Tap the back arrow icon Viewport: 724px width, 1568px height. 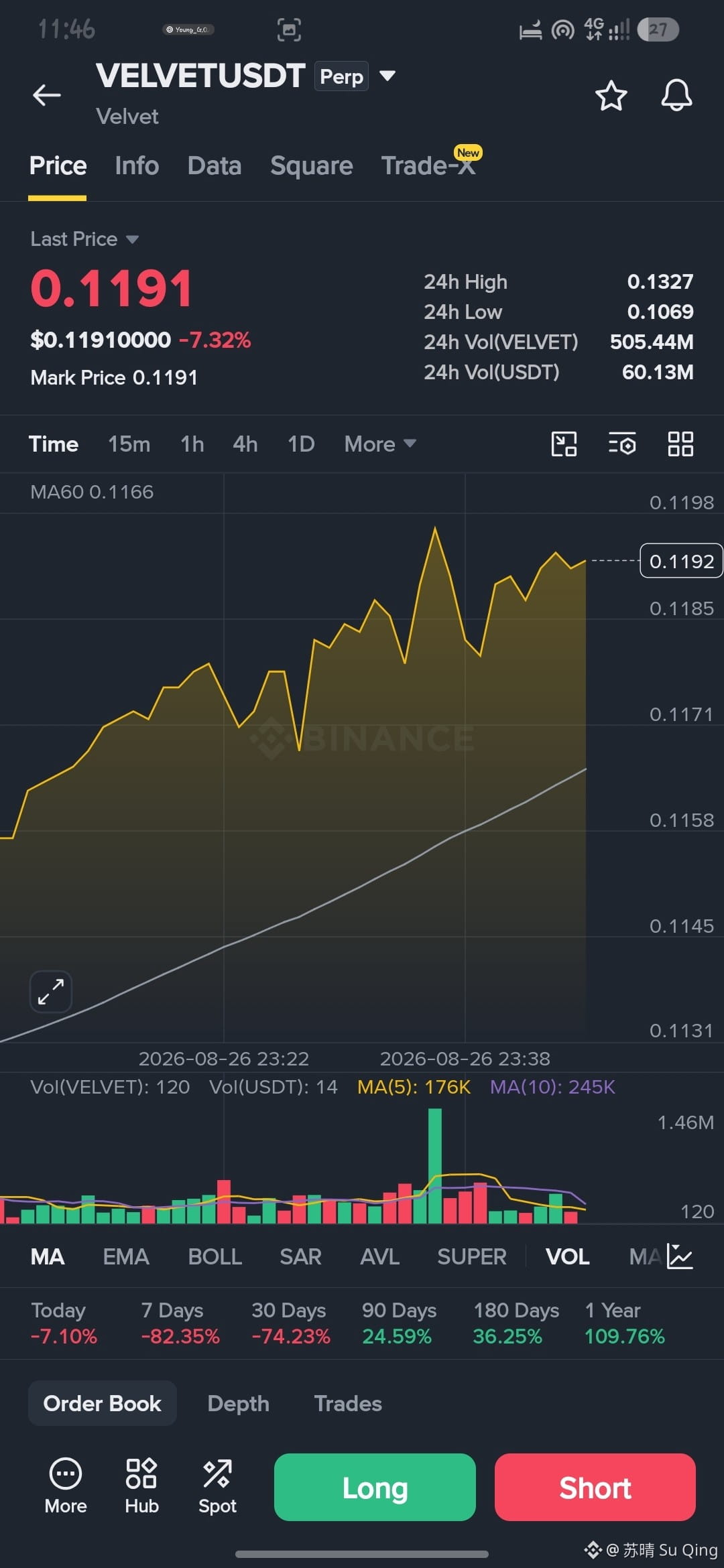point(47,95)
